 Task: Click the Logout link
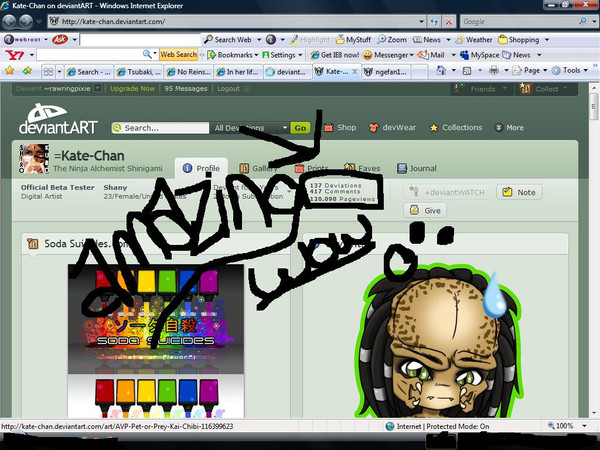pyautogui.click(x=228, y=88)
